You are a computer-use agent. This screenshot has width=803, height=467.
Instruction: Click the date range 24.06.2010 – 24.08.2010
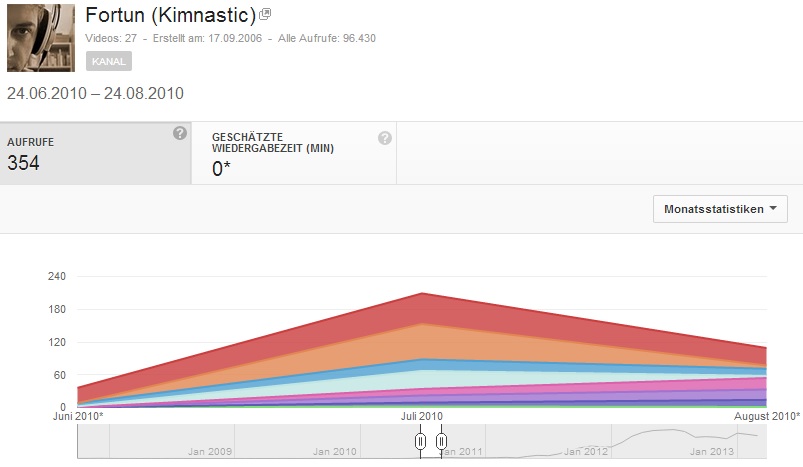tap(95, 94)
